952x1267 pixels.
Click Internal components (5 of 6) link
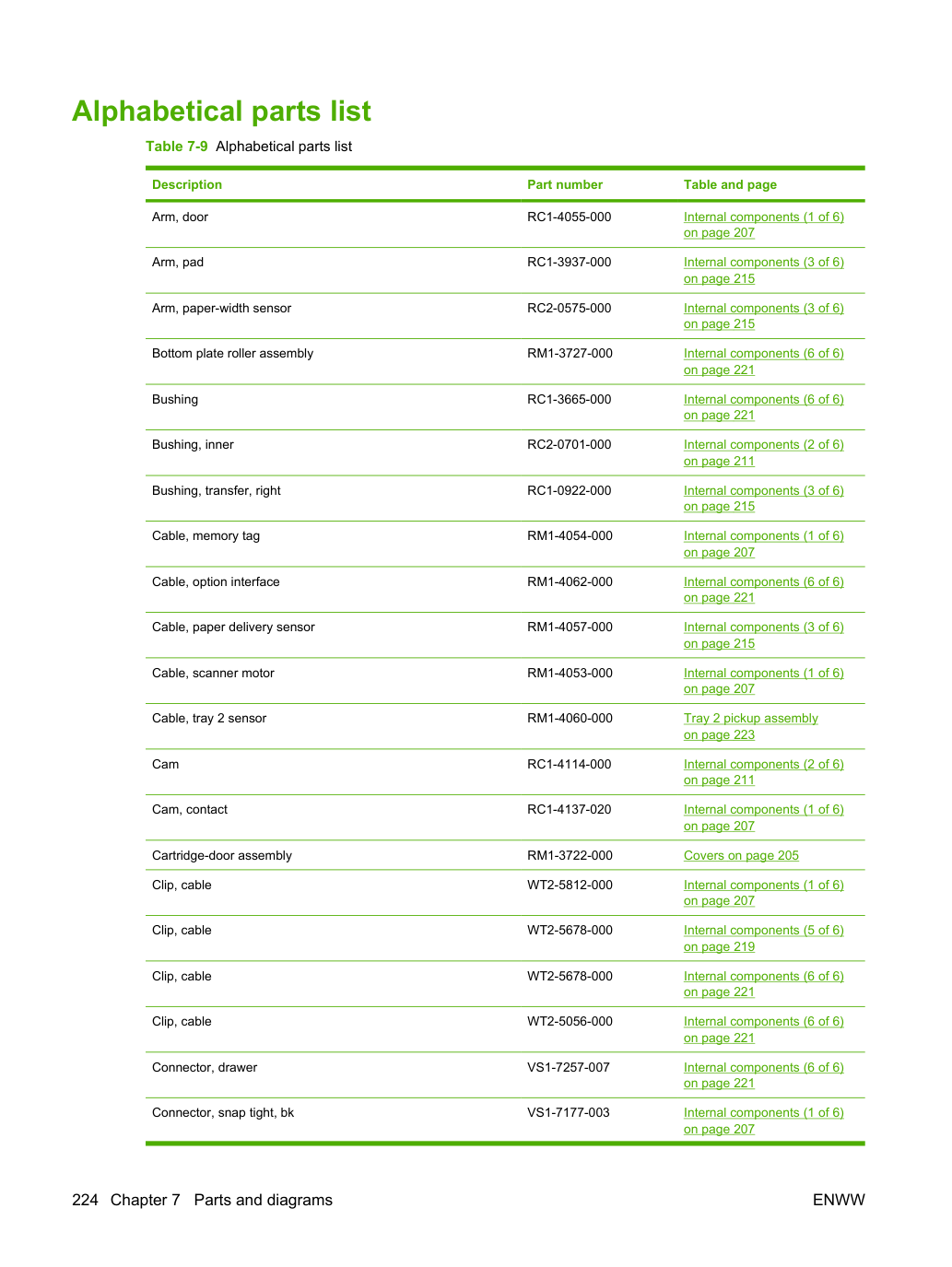pyautogui.click(x=763, y=938)
